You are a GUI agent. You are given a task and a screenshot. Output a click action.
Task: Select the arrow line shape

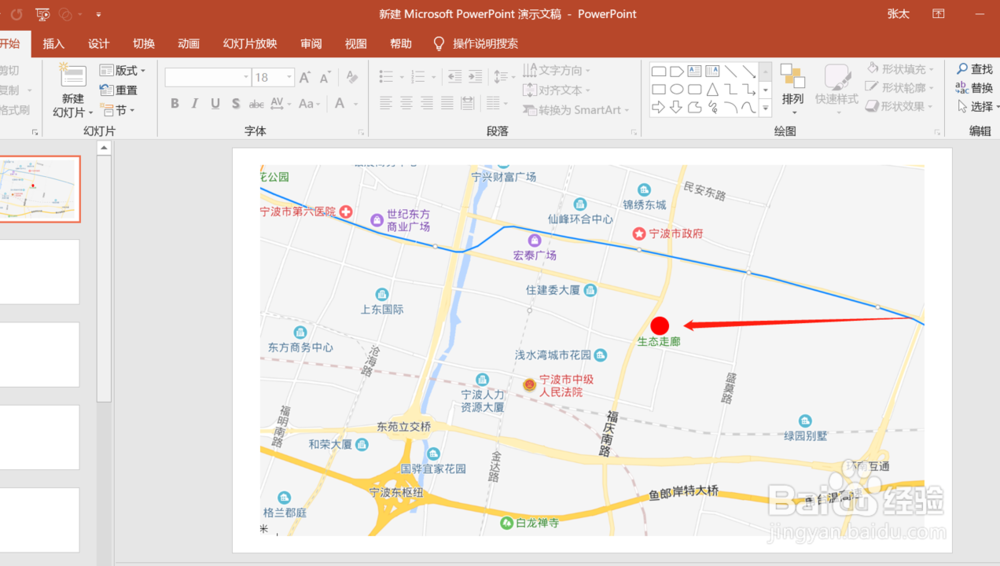749,71
